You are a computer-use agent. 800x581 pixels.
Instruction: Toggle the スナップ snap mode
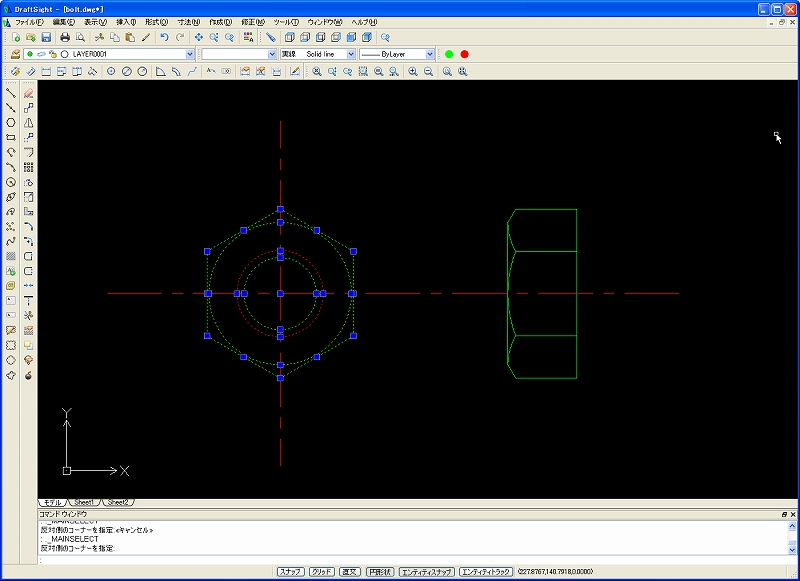tap(291, 572)
